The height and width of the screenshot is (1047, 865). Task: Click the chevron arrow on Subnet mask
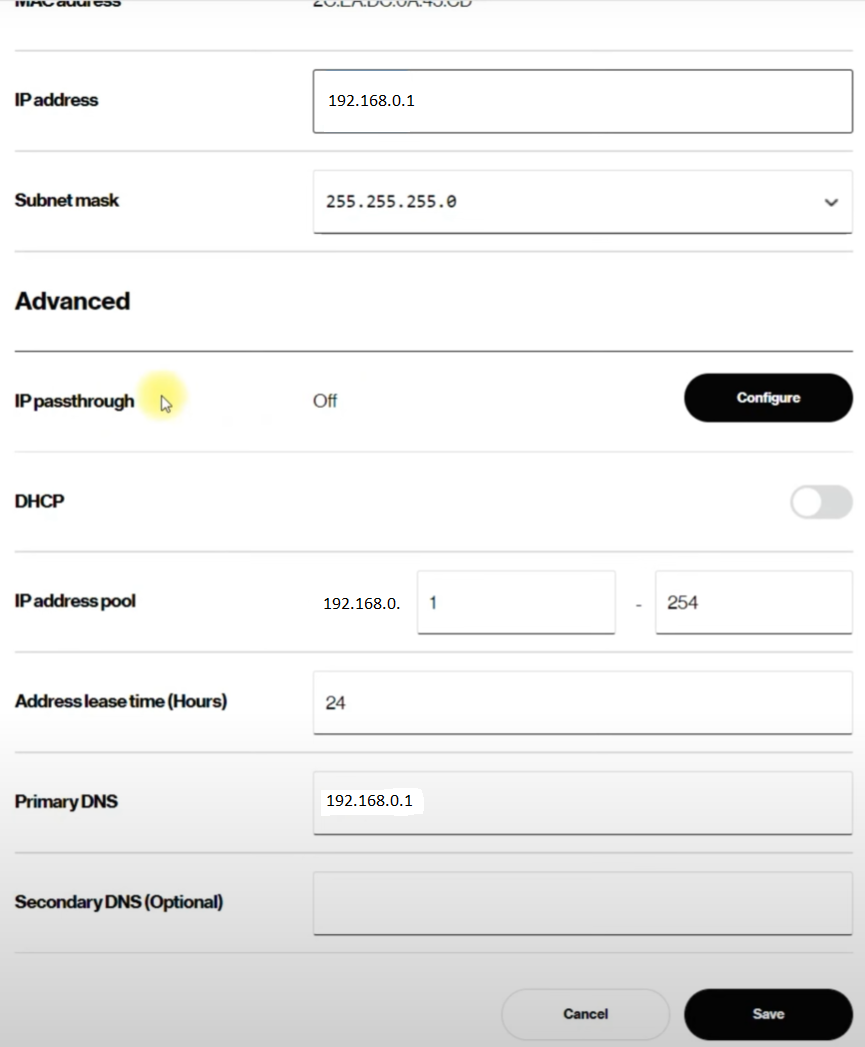831,202
